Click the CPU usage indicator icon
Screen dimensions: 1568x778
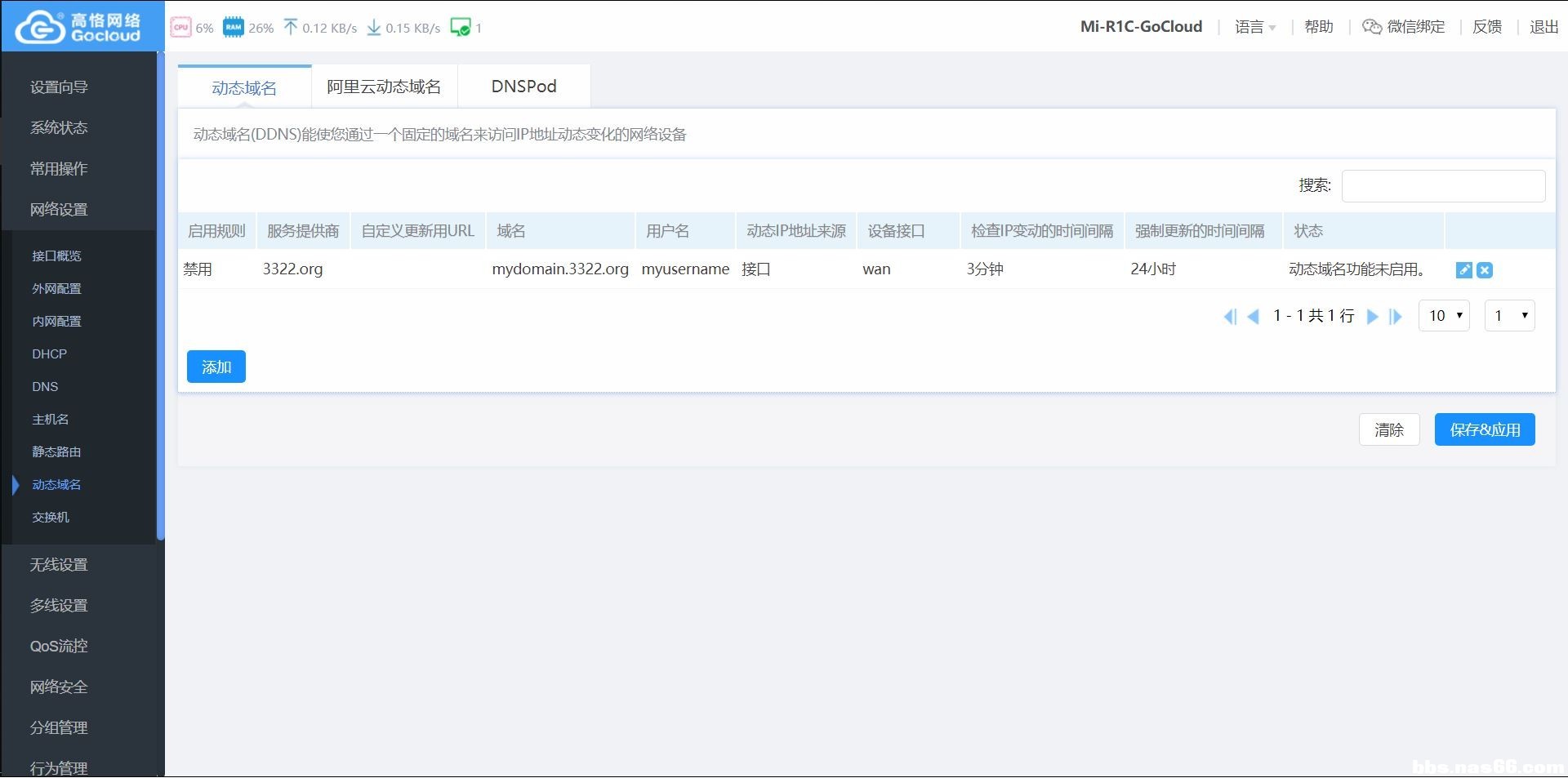pos(180,28)
